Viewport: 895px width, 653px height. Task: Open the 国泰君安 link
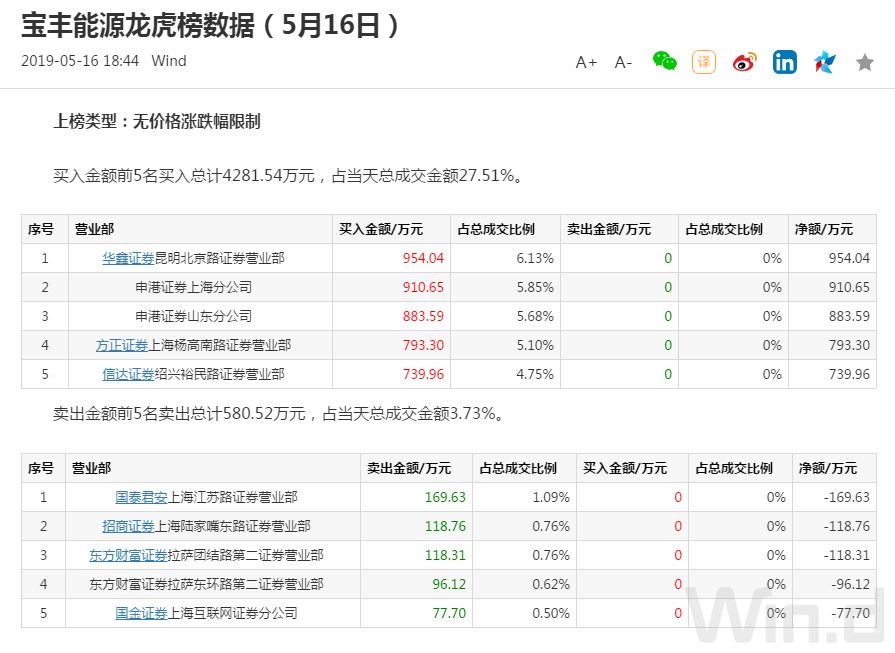(142, 497)
